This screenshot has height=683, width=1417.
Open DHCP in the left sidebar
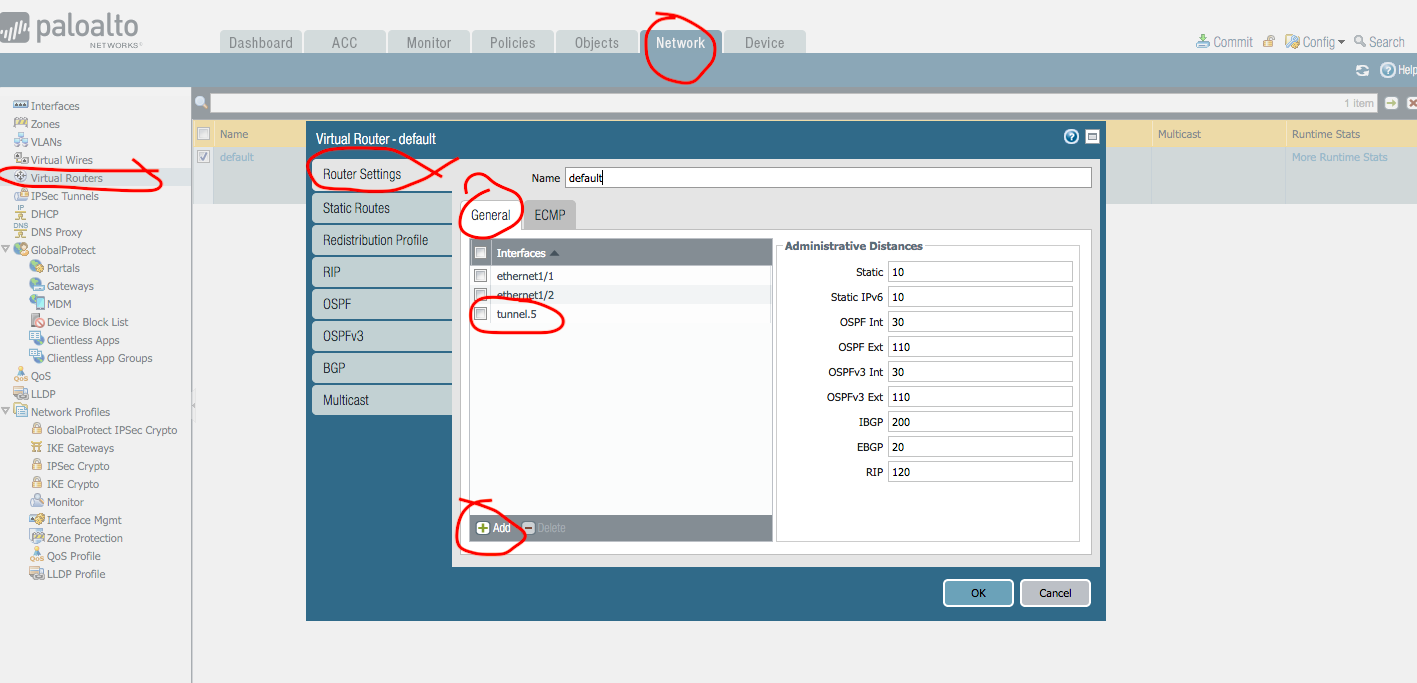[x=44, y=214]
